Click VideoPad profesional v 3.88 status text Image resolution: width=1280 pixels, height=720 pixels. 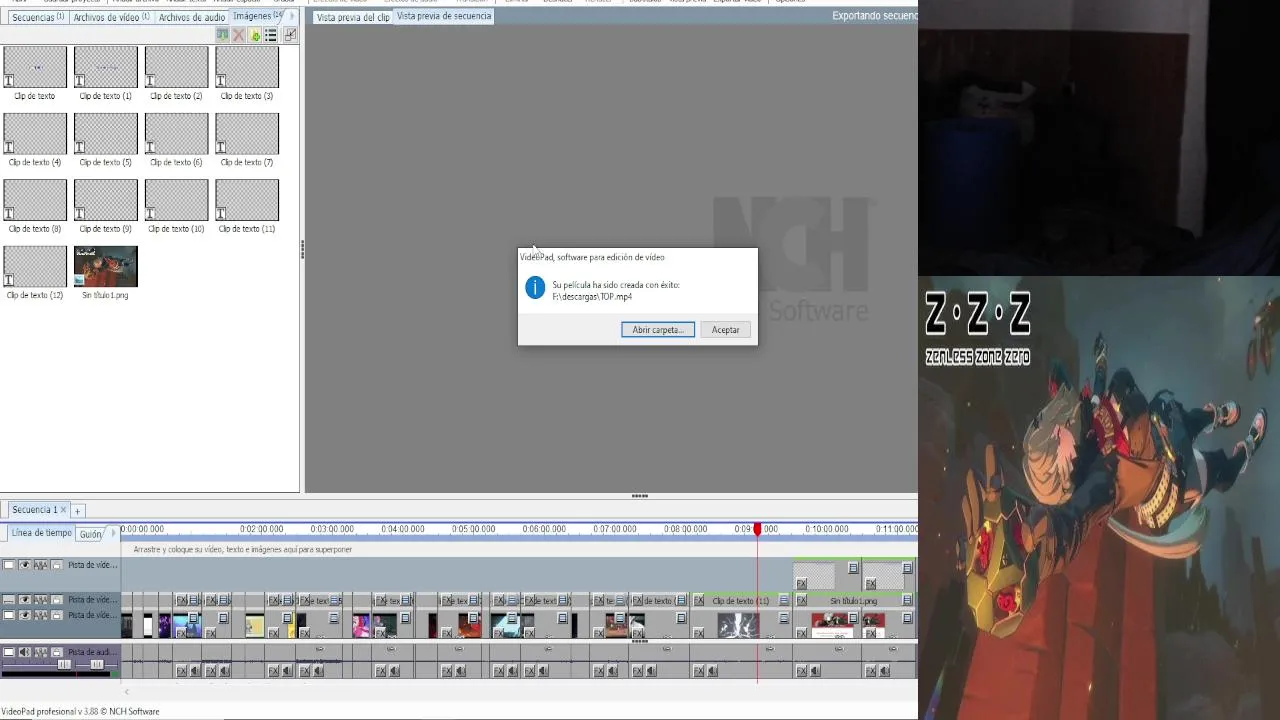pos(80,712)
